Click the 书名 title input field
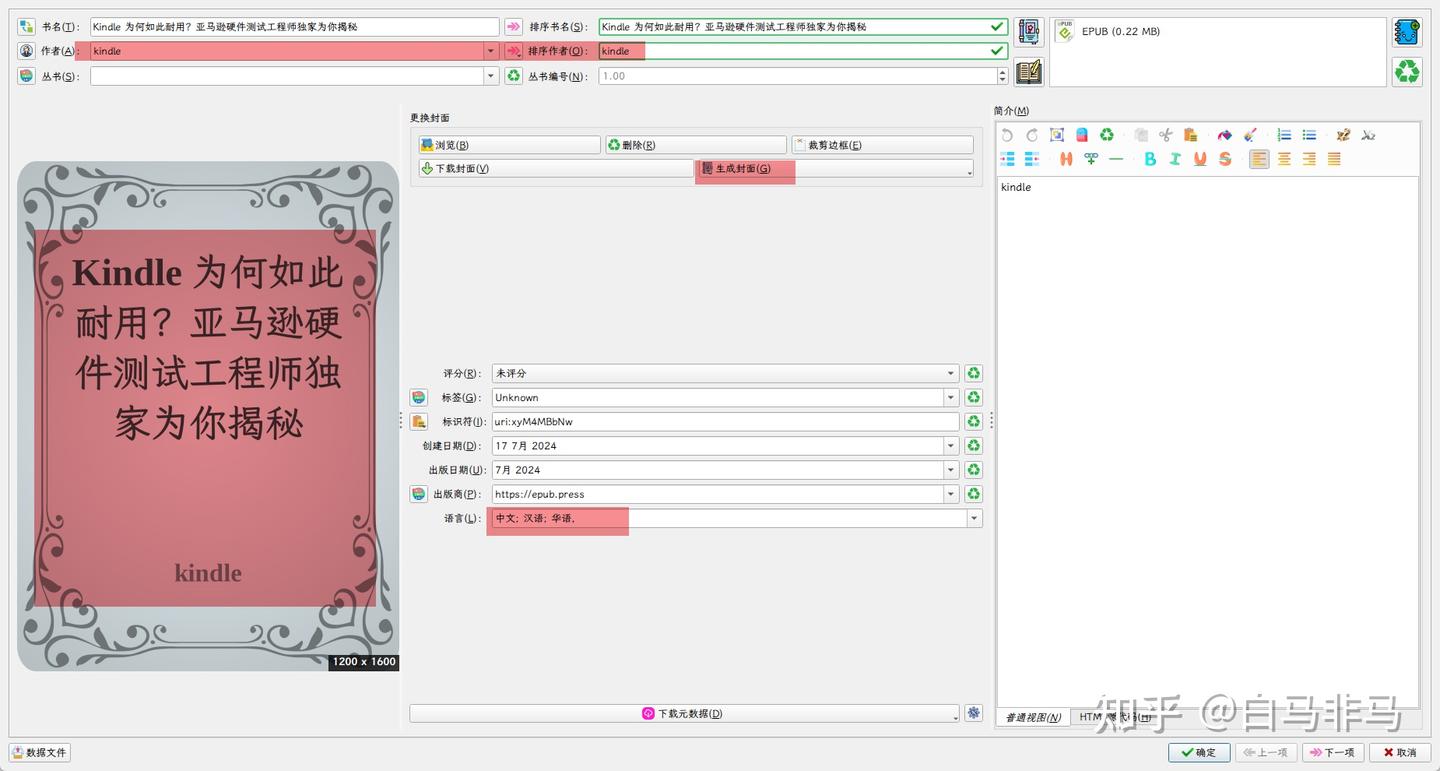This screenshot has height=771, width=1440. [294, 27]
